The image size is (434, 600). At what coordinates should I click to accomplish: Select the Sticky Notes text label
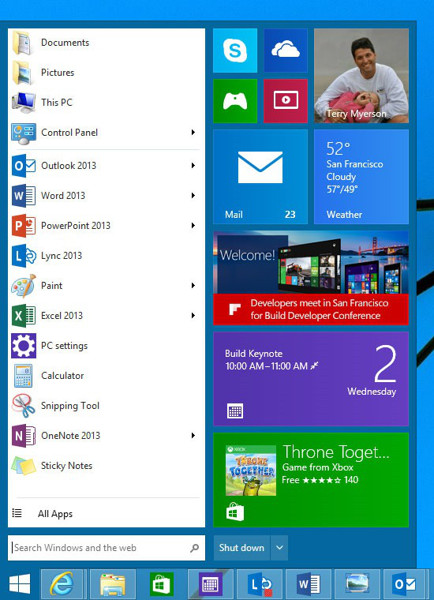click(x=67, y=466)
